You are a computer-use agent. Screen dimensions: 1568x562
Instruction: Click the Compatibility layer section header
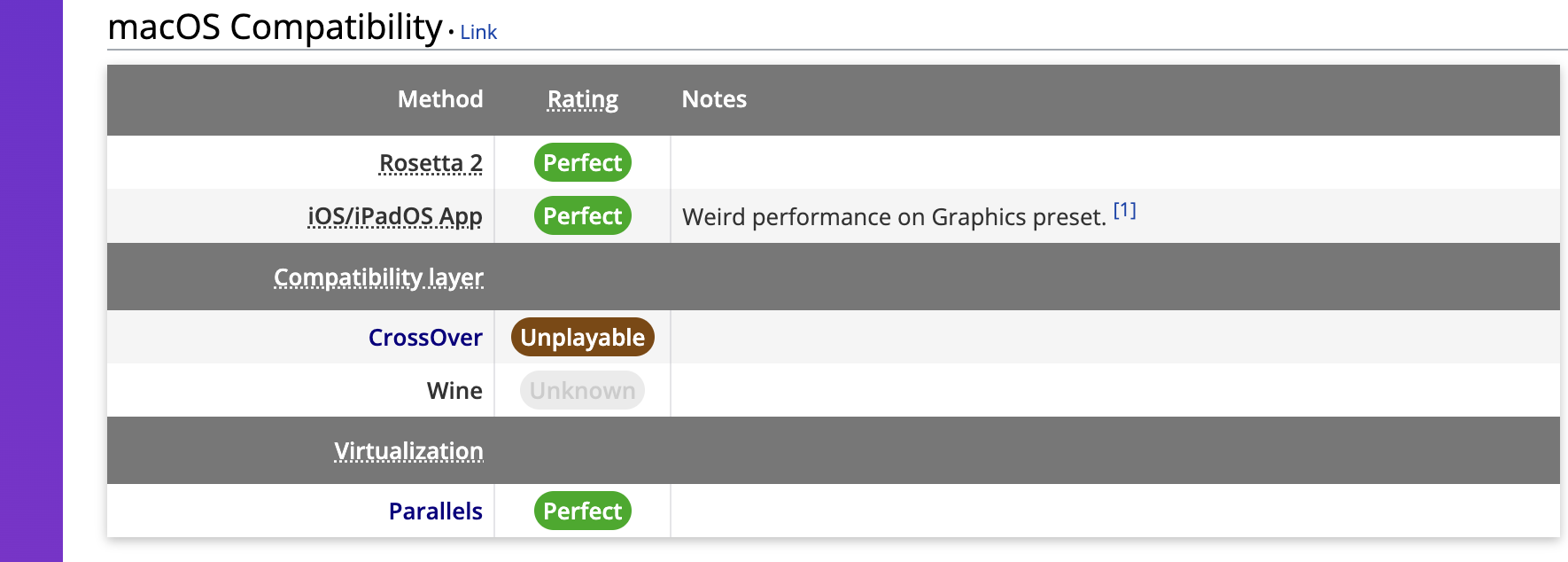(x=378, y=277)
